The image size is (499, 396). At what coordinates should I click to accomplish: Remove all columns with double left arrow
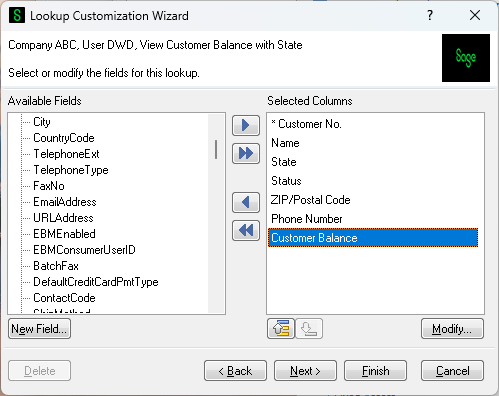coord(246,230)
